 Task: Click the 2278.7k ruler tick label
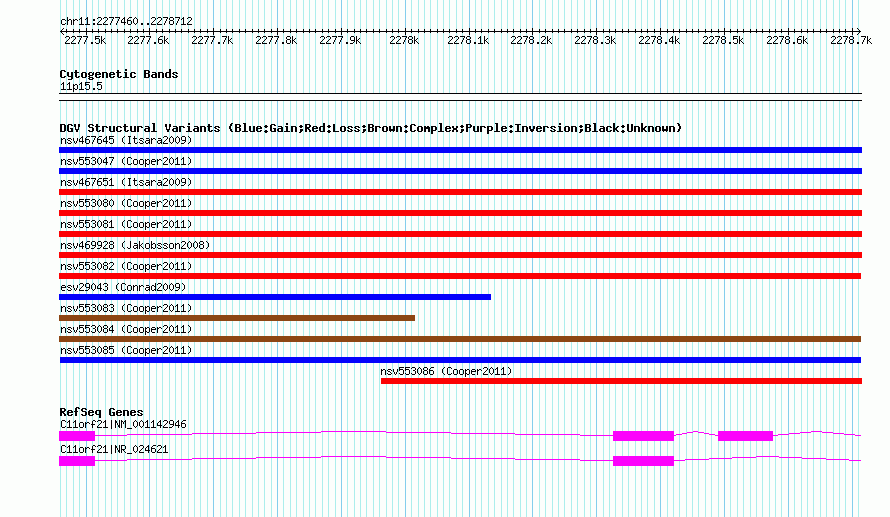click(x=851, y=40)
